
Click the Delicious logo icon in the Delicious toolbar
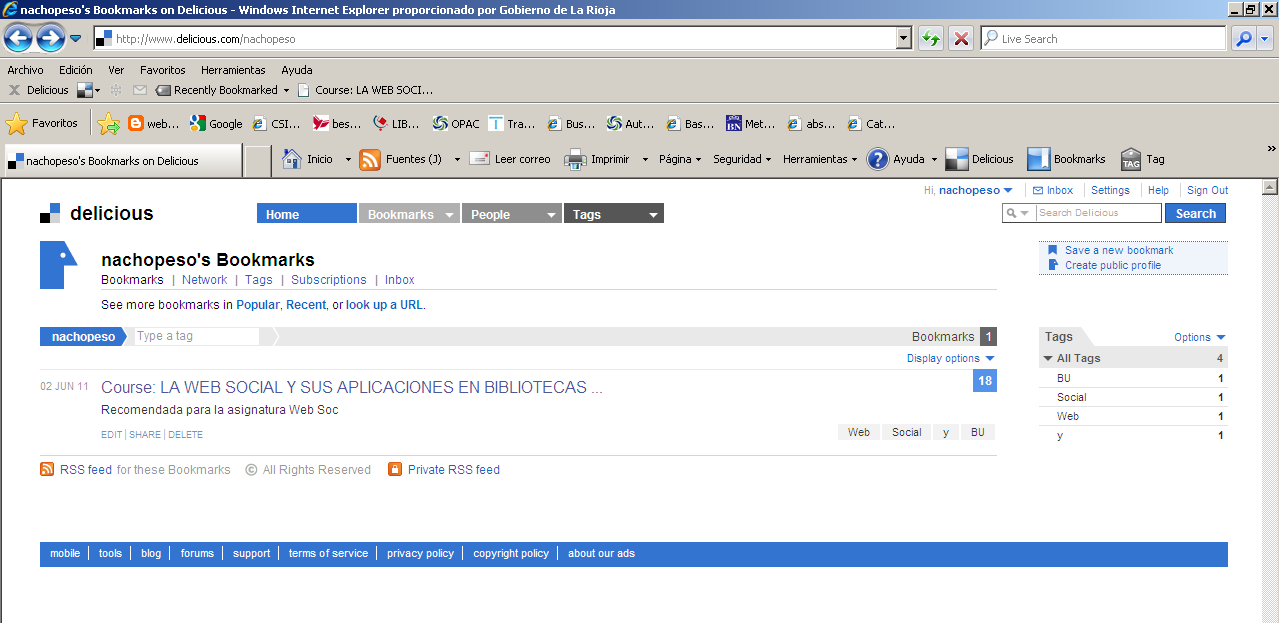click(84, 90)
